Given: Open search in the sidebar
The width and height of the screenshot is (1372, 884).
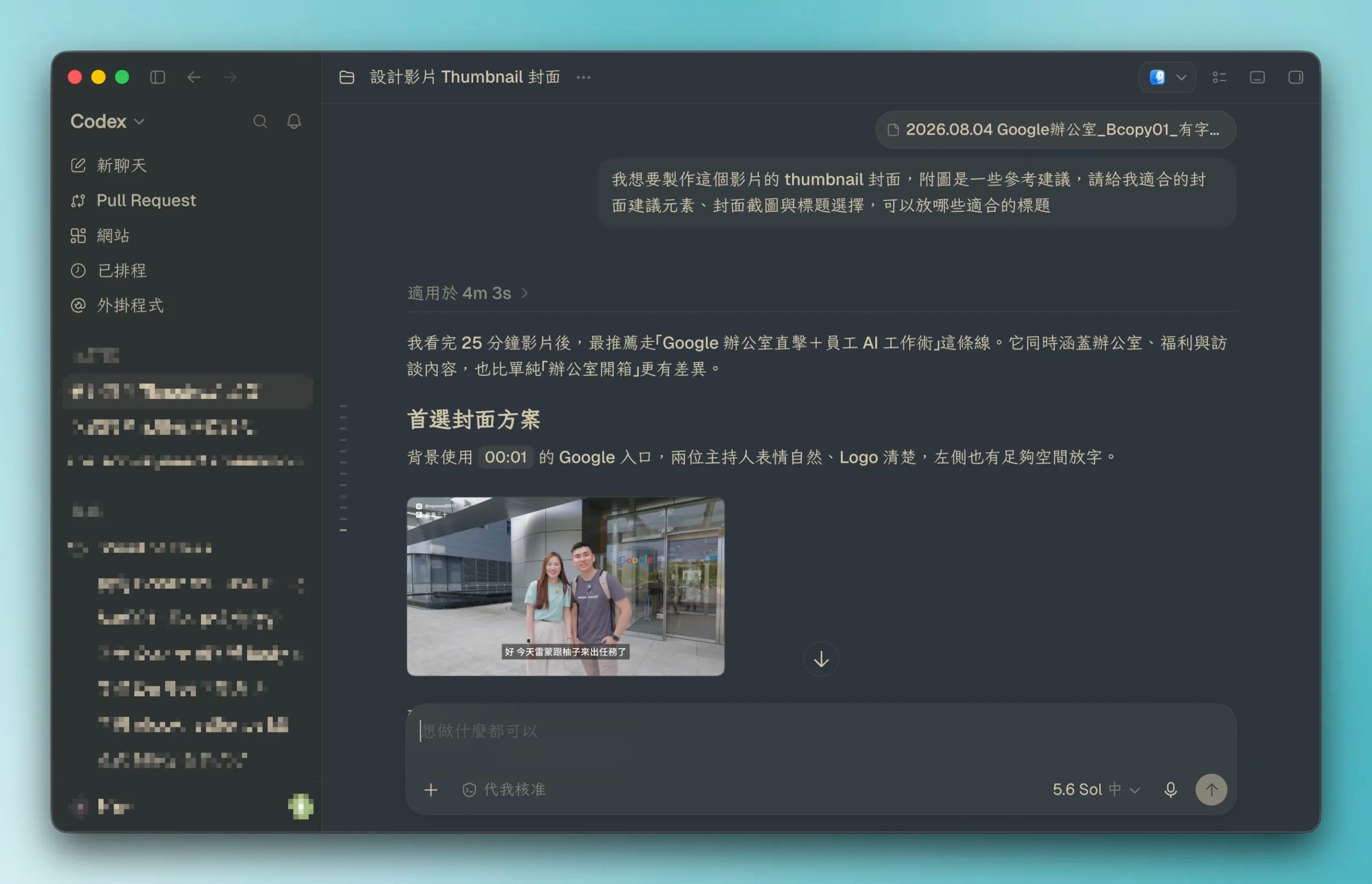Looking at the screenshot, I should click(x=260, y=121).
